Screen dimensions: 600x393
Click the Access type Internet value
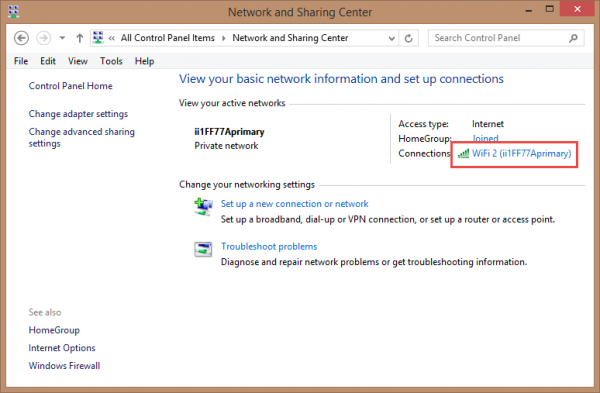[488, 124]
